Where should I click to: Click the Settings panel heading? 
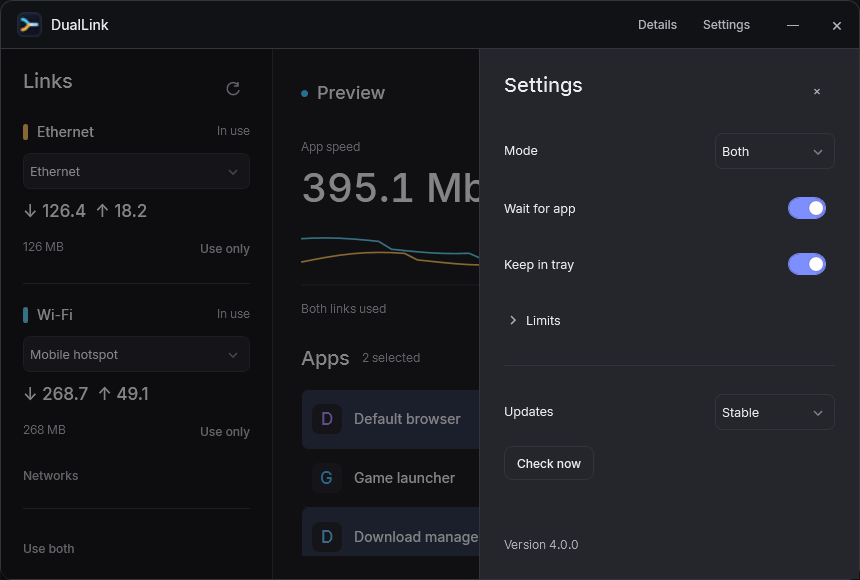pyautogui.click(x=543, y=85)
